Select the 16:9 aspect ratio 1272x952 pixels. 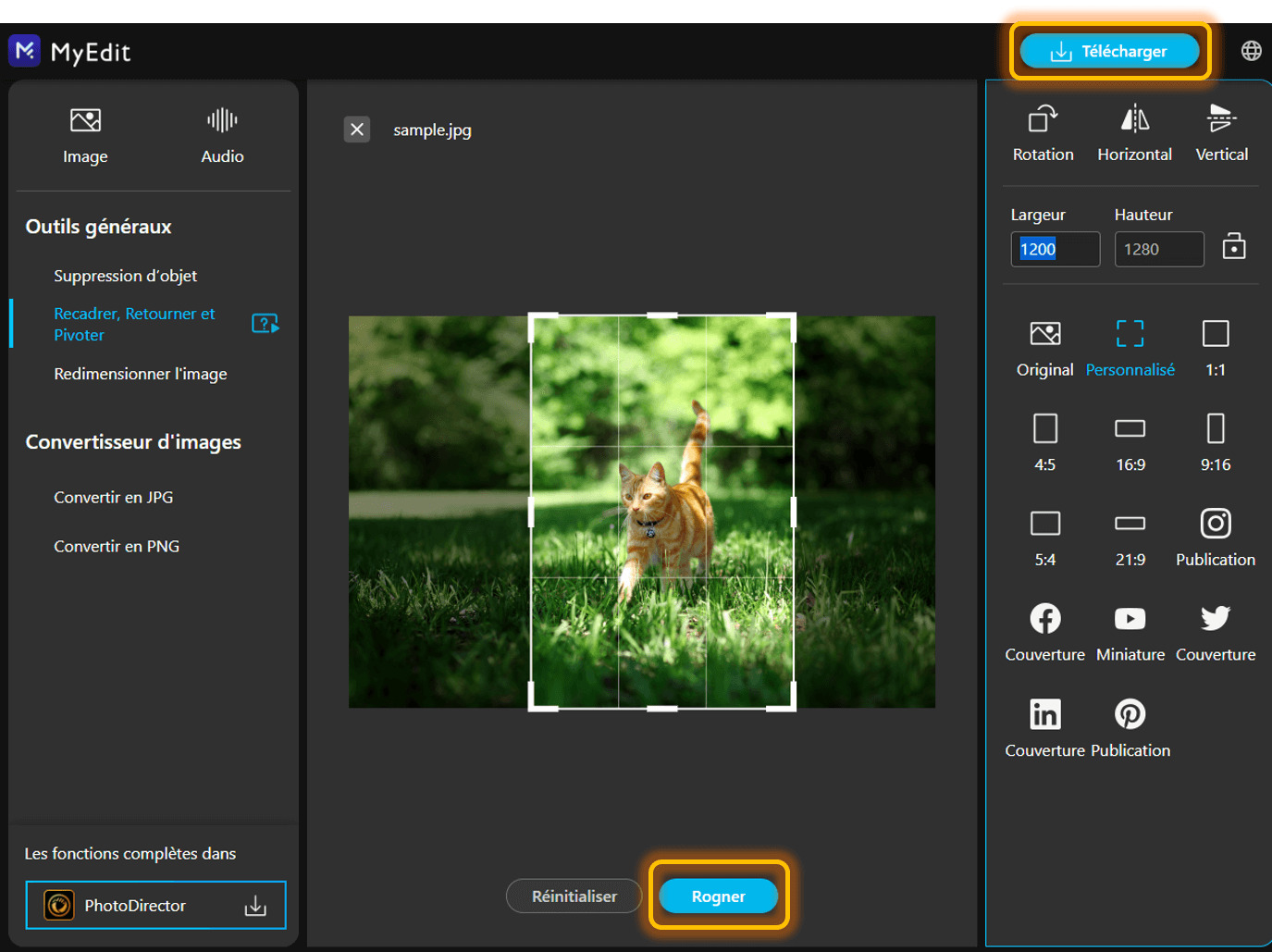1130,429
